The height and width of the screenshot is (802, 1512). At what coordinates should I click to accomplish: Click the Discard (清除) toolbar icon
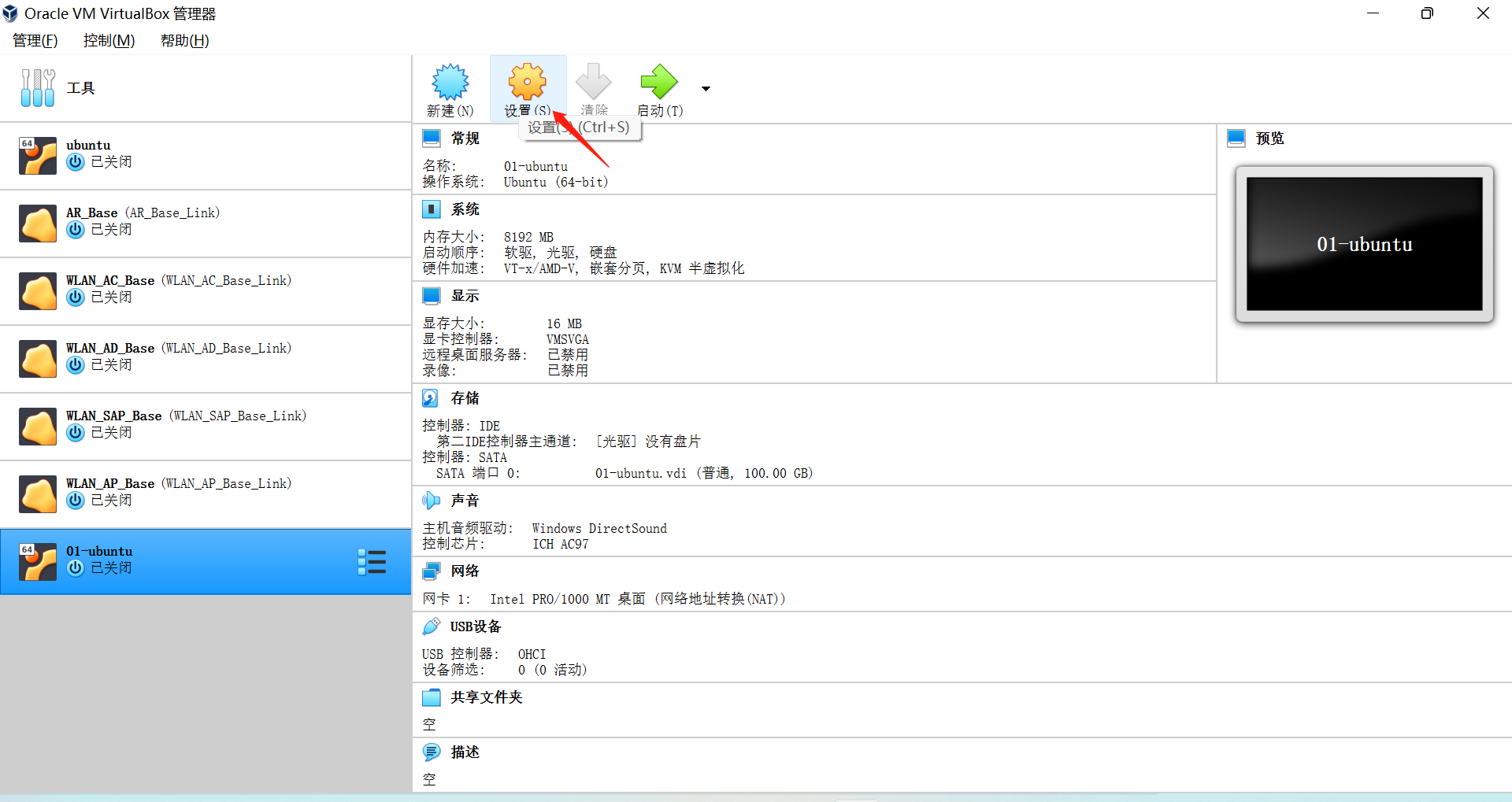[x=594, y=82]
